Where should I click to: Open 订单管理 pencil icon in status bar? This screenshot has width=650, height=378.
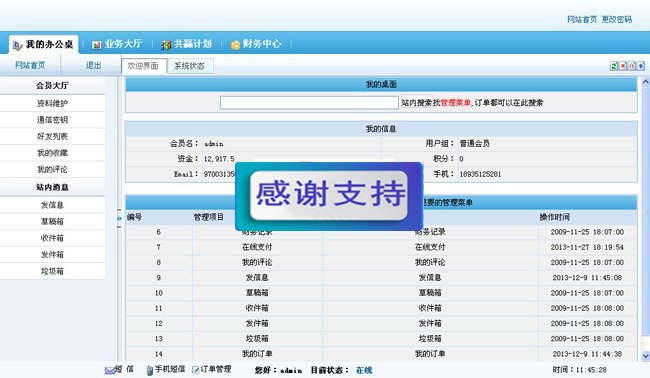pos(196,370)
